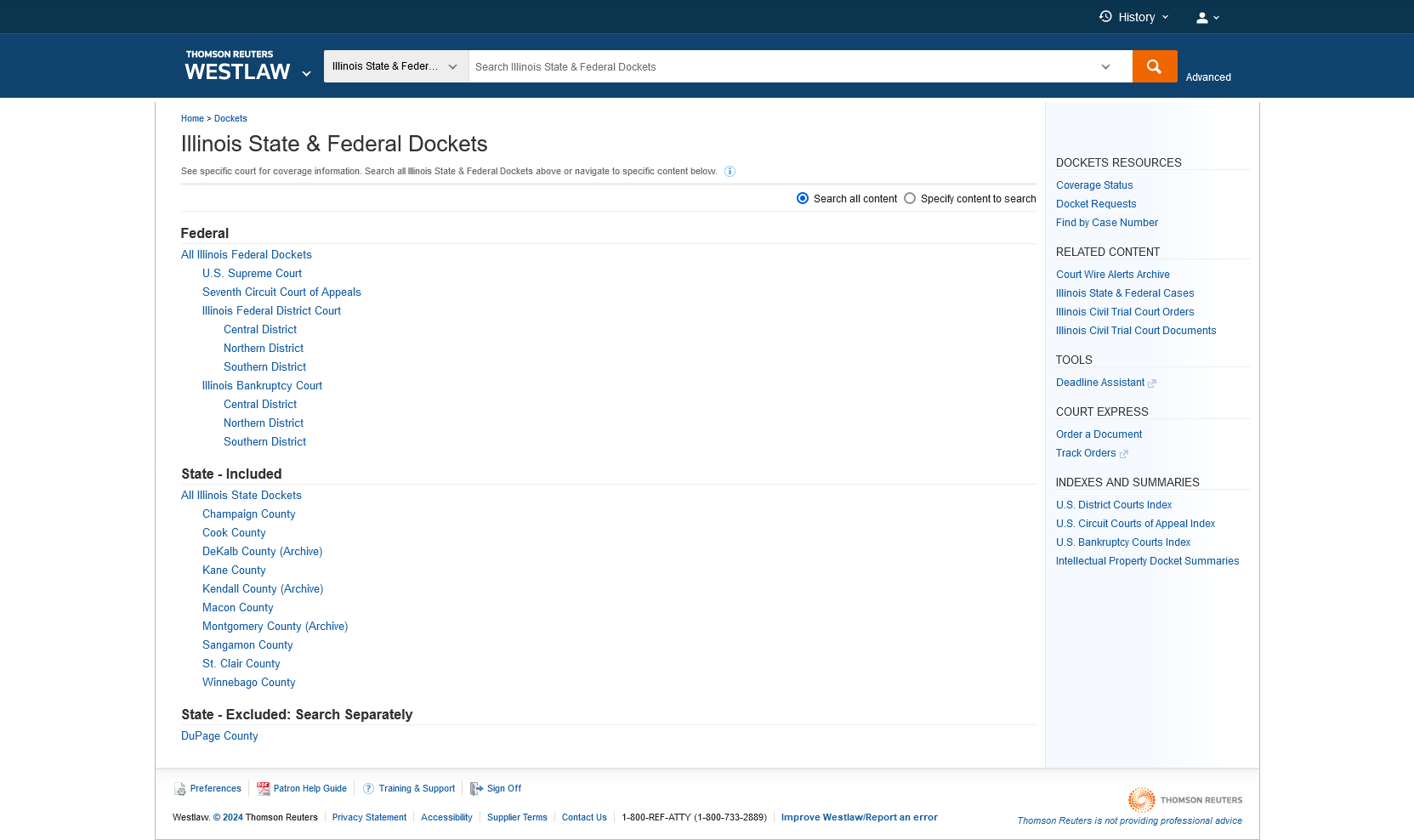Select Specify content to search option
This screenshot has width=1414, height=840.
(x=910, y=199)
